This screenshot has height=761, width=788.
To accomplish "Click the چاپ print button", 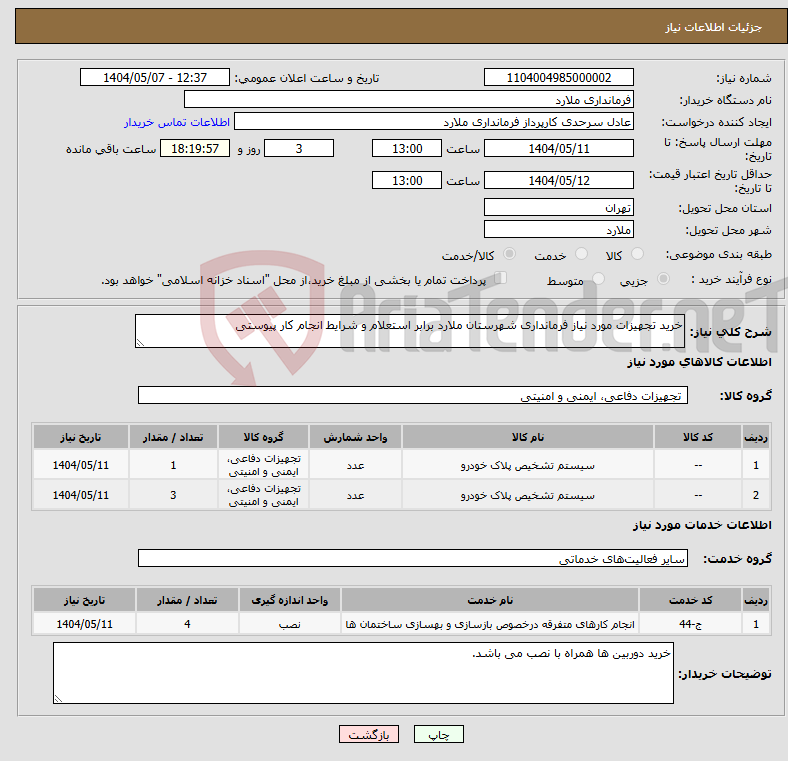I will click(439, 734).
